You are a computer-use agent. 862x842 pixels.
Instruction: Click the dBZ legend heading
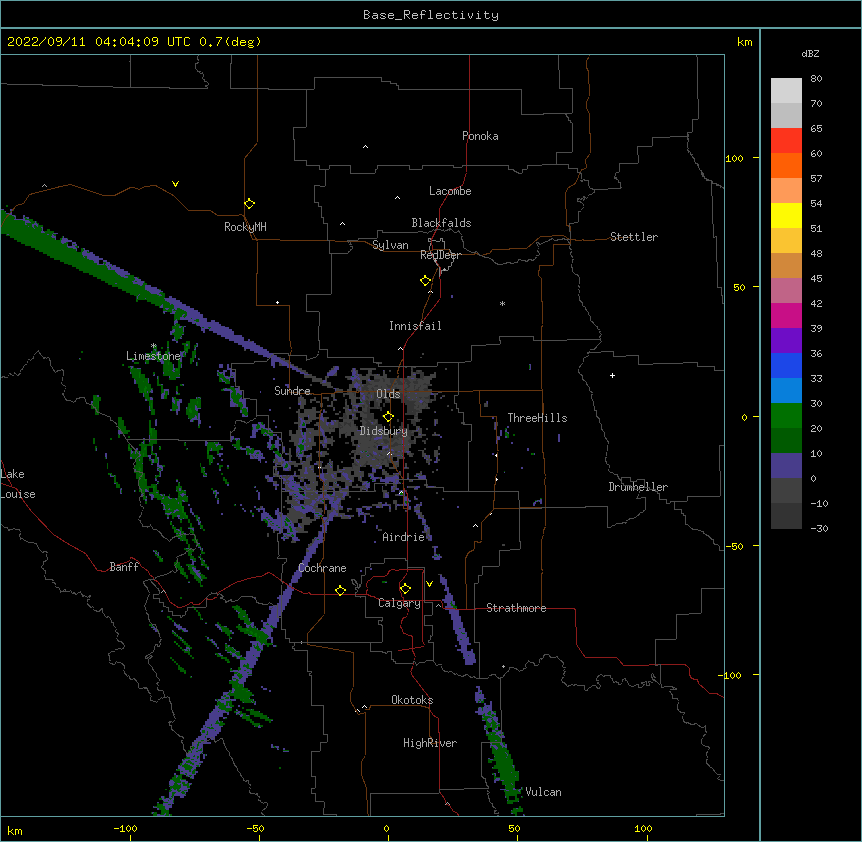point(810,53)
